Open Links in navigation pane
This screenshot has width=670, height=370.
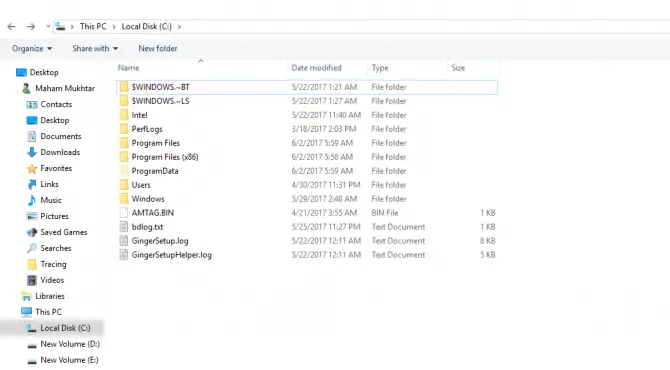[x=42, y=184]
